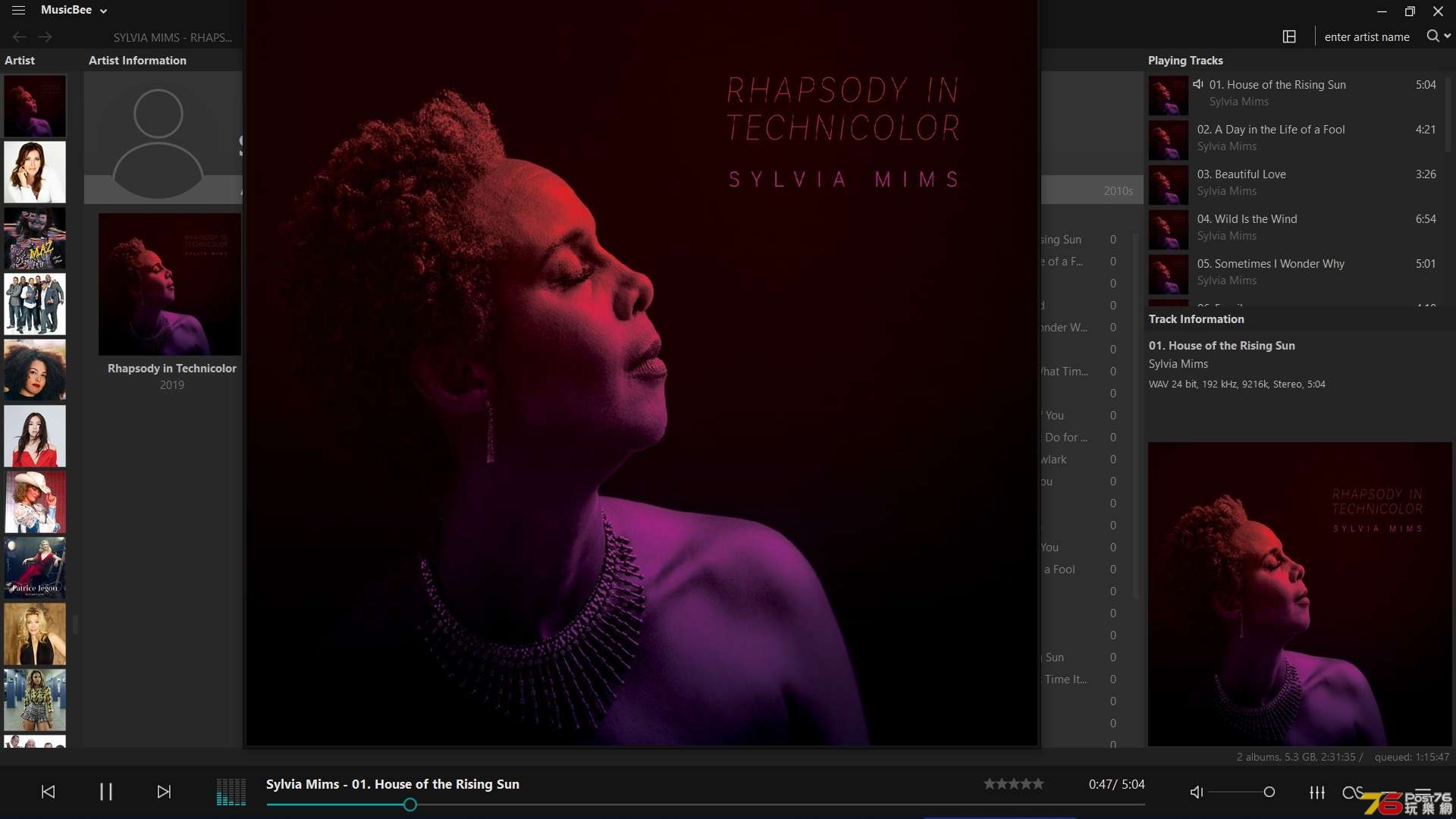Click the now playing title in player bar
This screenshot has height=819, width=1456.
pyautogui.click(x=392, y=783)
